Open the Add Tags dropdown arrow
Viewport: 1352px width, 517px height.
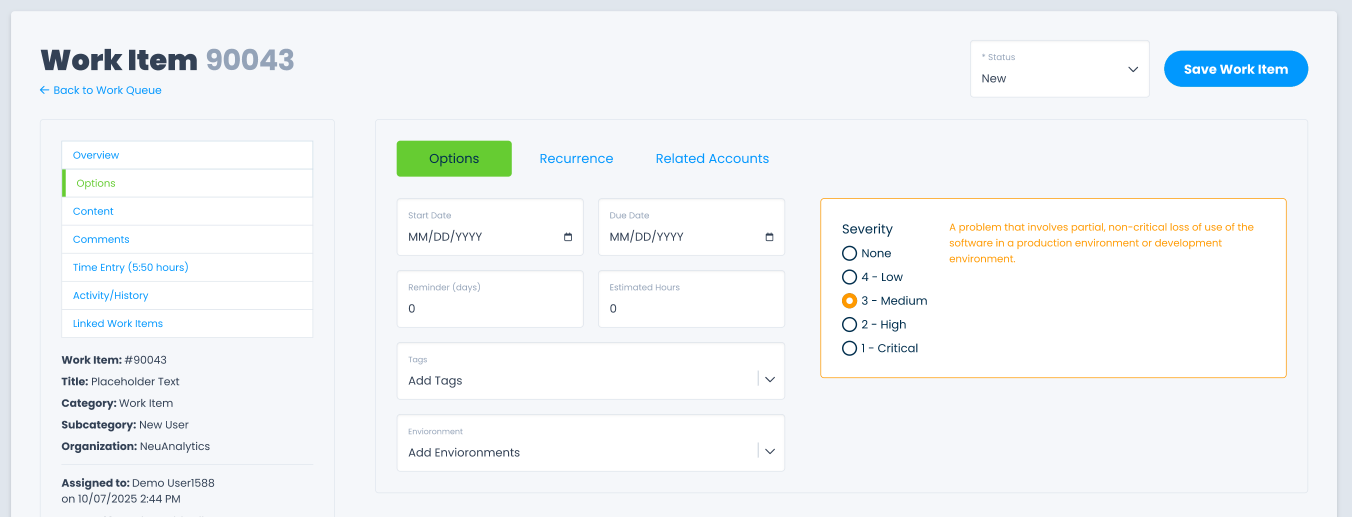(x=770, y=380)
